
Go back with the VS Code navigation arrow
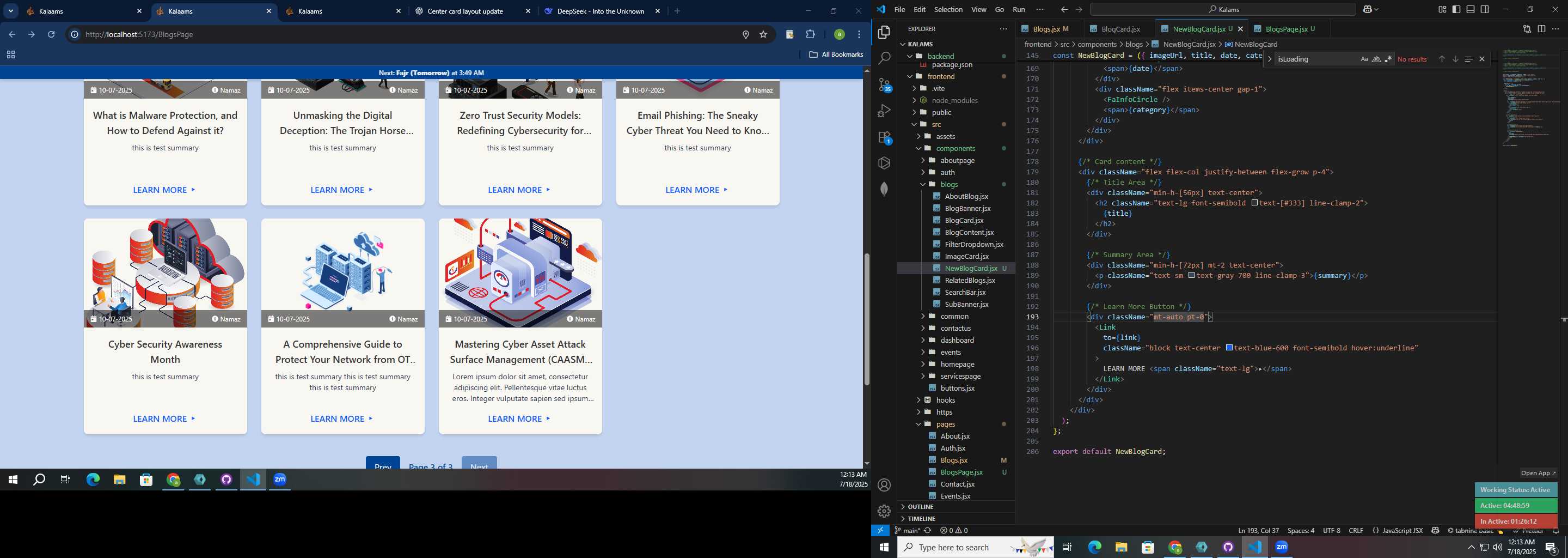[x=1064, y=10]
